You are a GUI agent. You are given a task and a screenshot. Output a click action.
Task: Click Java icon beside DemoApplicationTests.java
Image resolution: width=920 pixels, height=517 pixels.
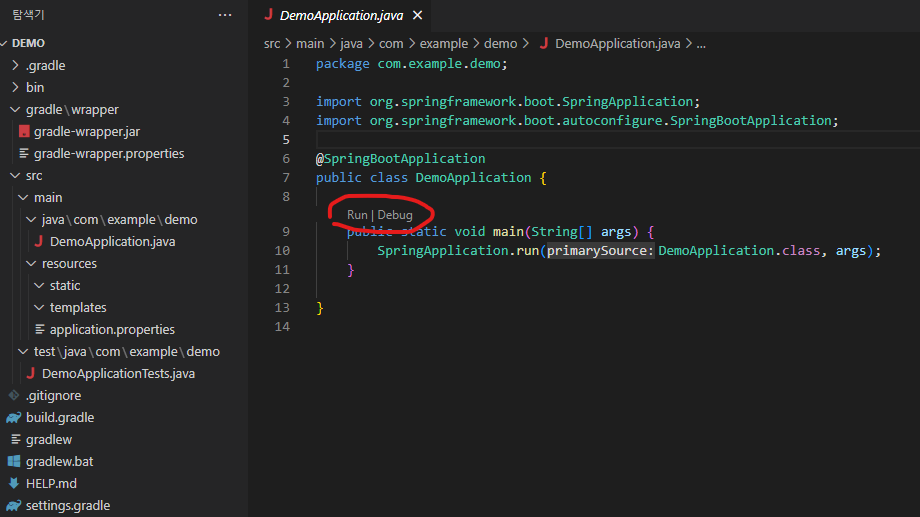pos(31,373)
